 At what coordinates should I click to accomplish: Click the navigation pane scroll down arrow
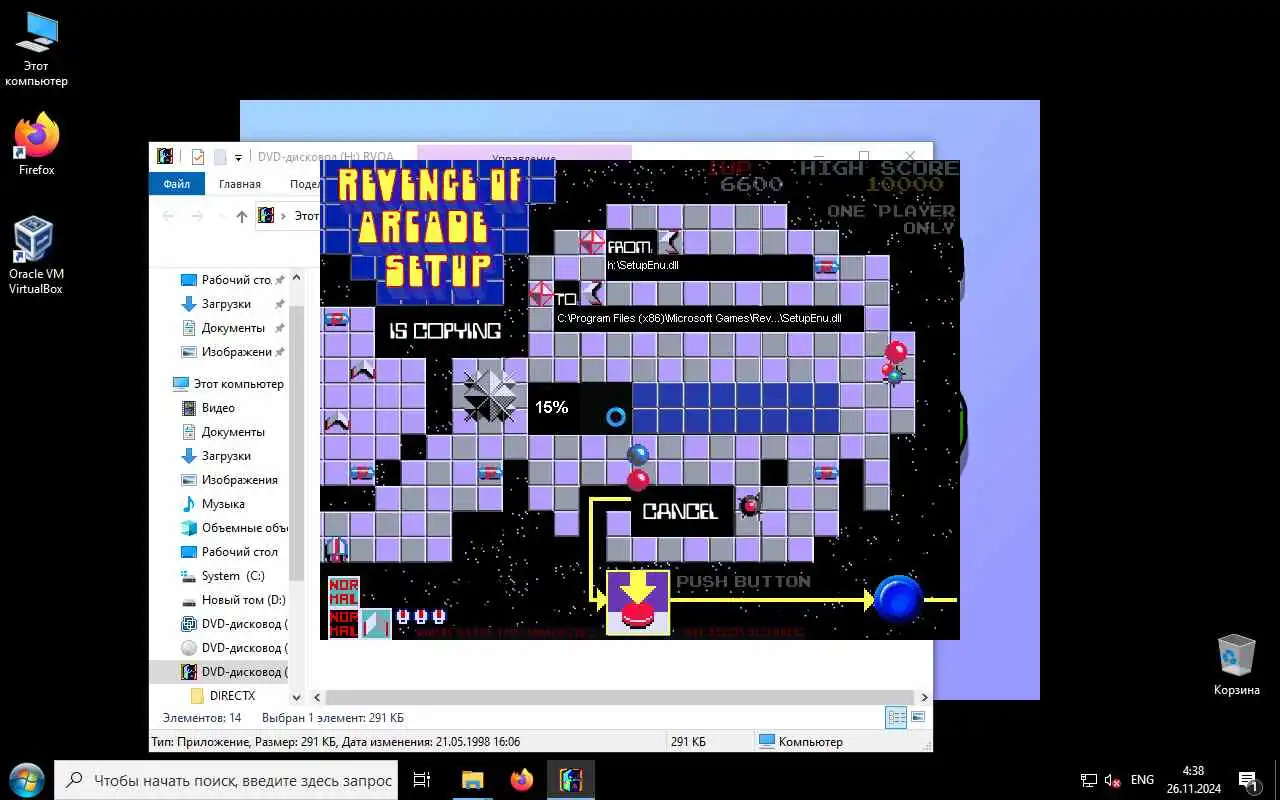[296, 697]
